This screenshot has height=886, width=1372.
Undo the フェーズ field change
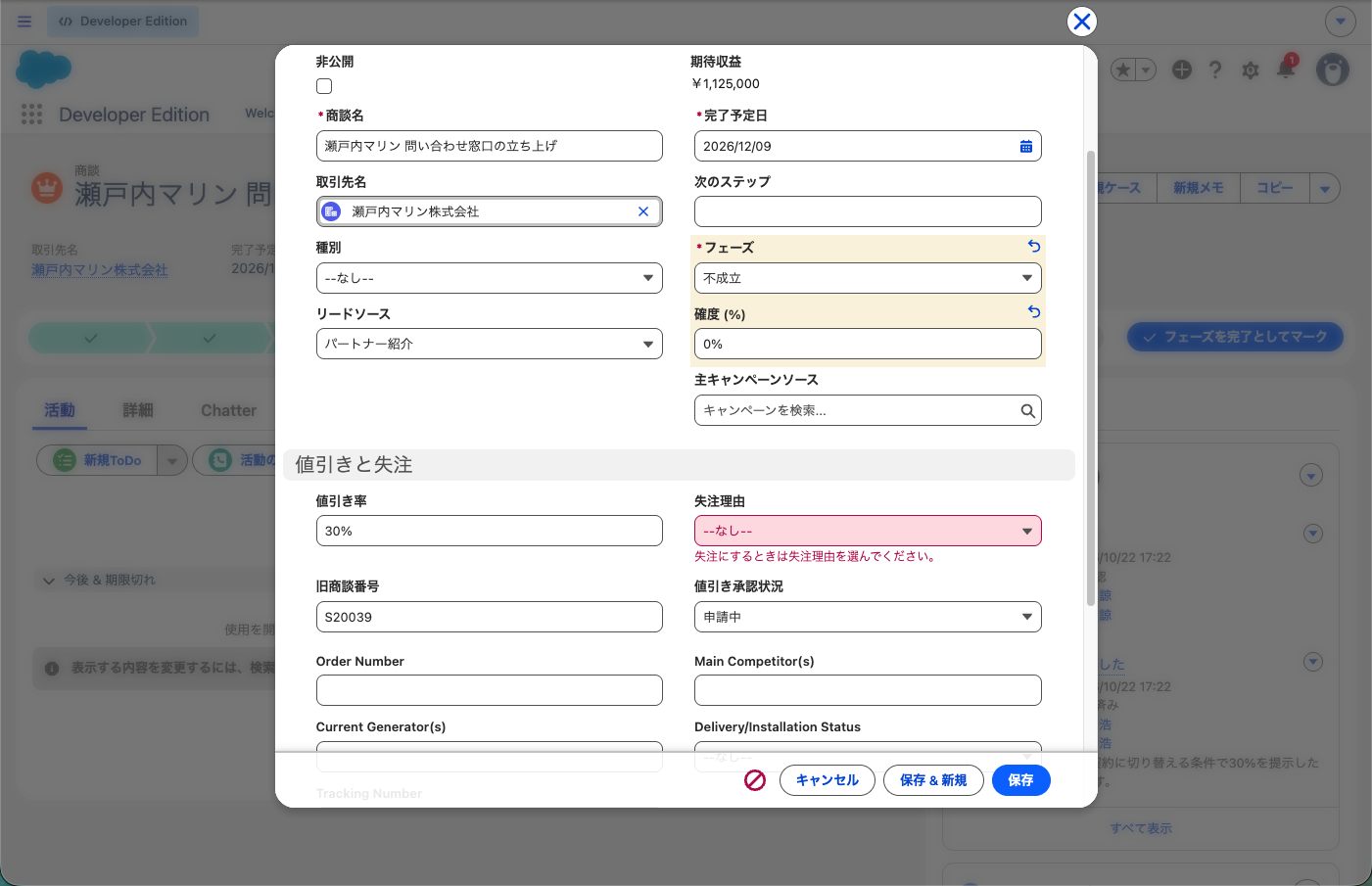1034,247
